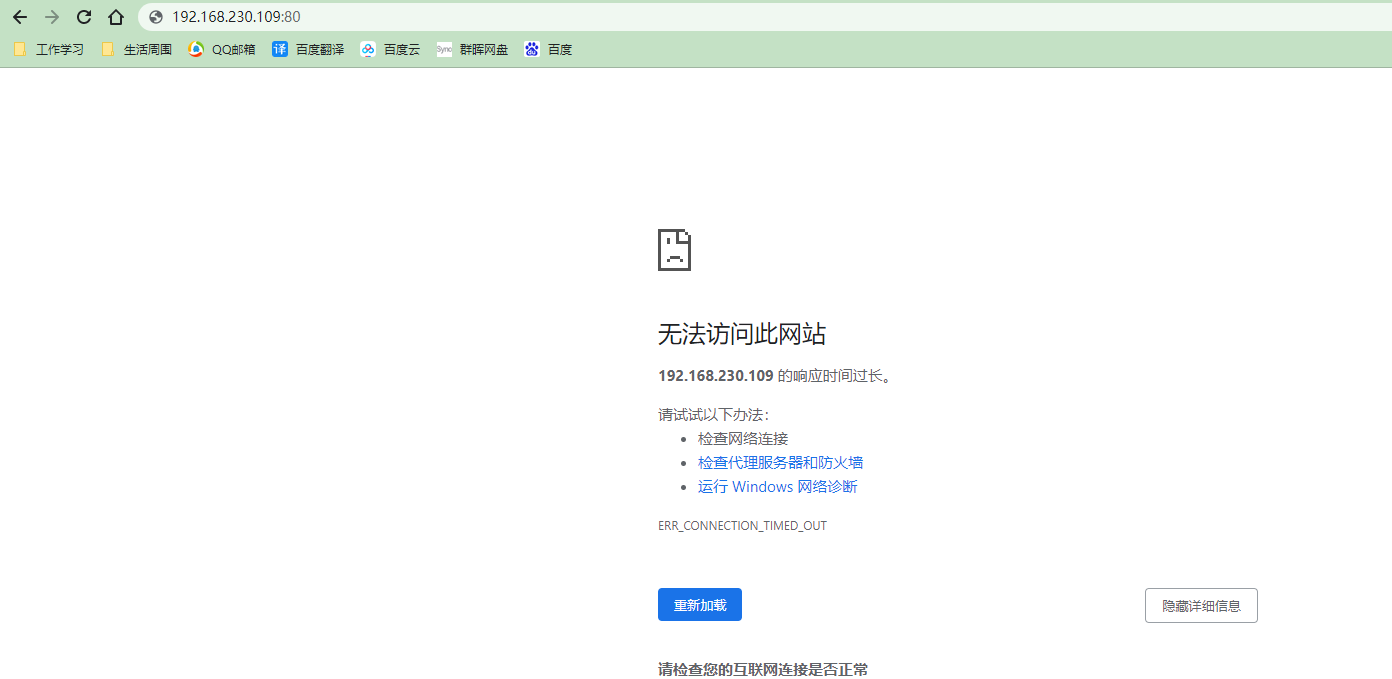Click the 检查网络连接 list item
The width and height of the screenshot is (1392, 679).
(x=743, y=439)
